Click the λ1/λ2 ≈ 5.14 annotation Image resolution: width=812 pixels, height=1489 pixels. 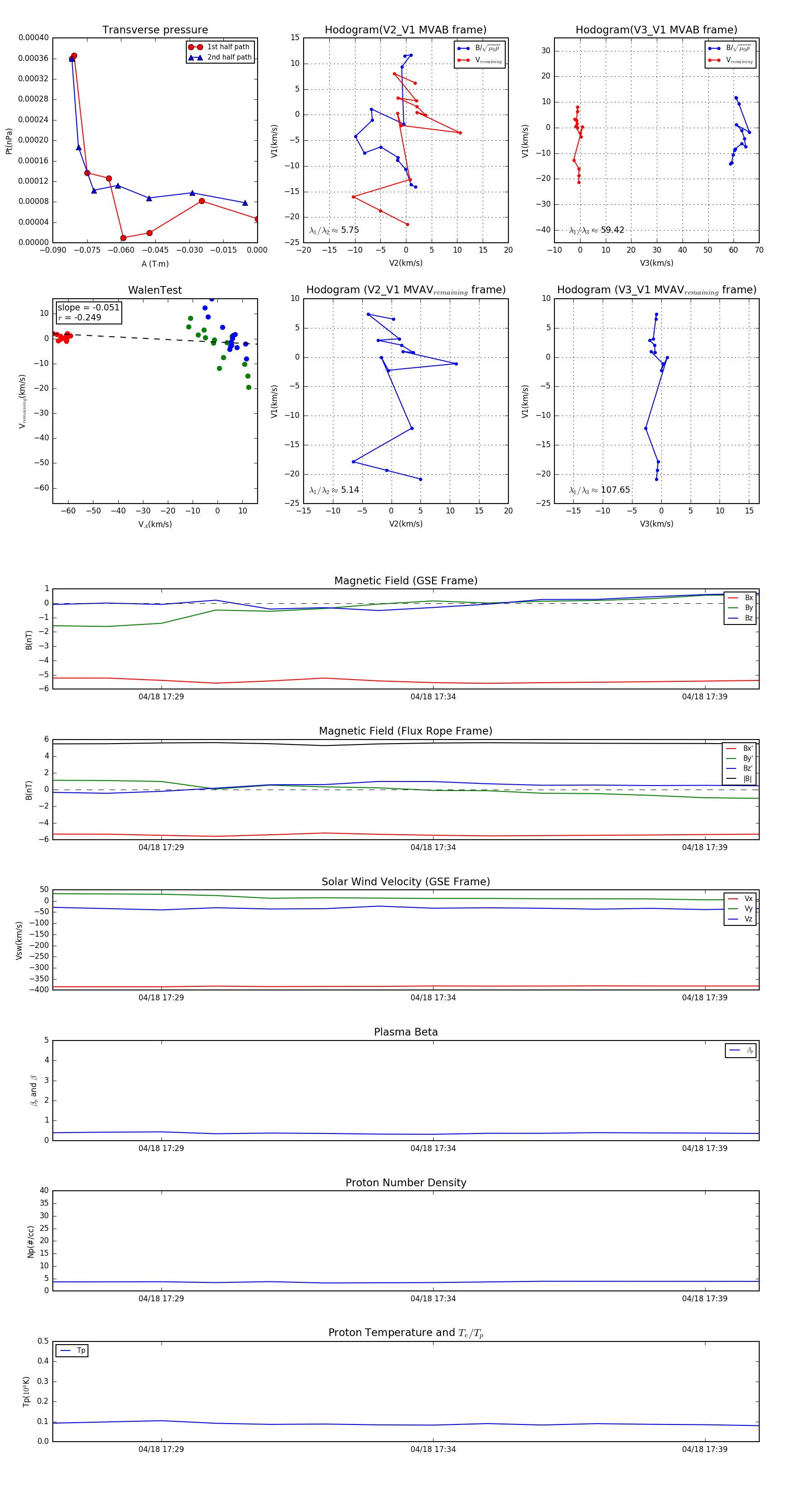(x=334, y=490)
